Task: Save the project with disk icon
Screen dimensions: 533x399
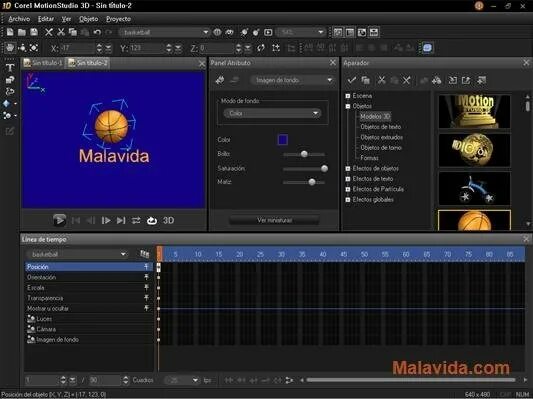Action: click(34, 32)
